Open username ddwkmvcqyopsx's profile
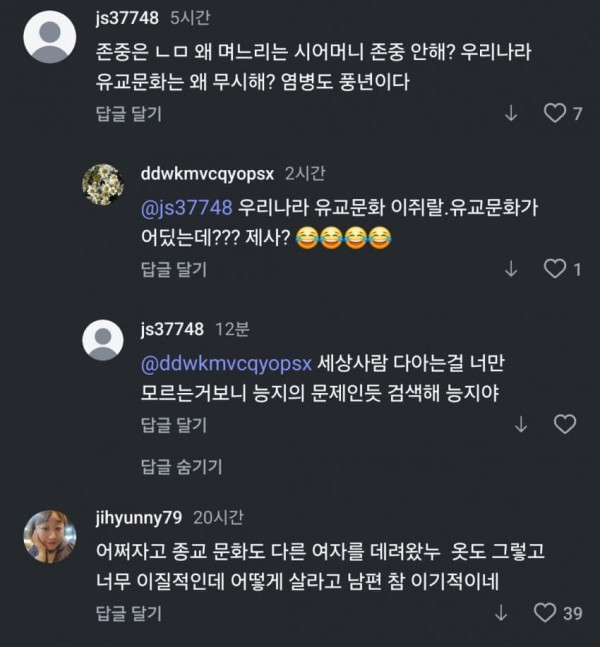The width and height of the screenshot is (600, 647). (x=208, y=174)
